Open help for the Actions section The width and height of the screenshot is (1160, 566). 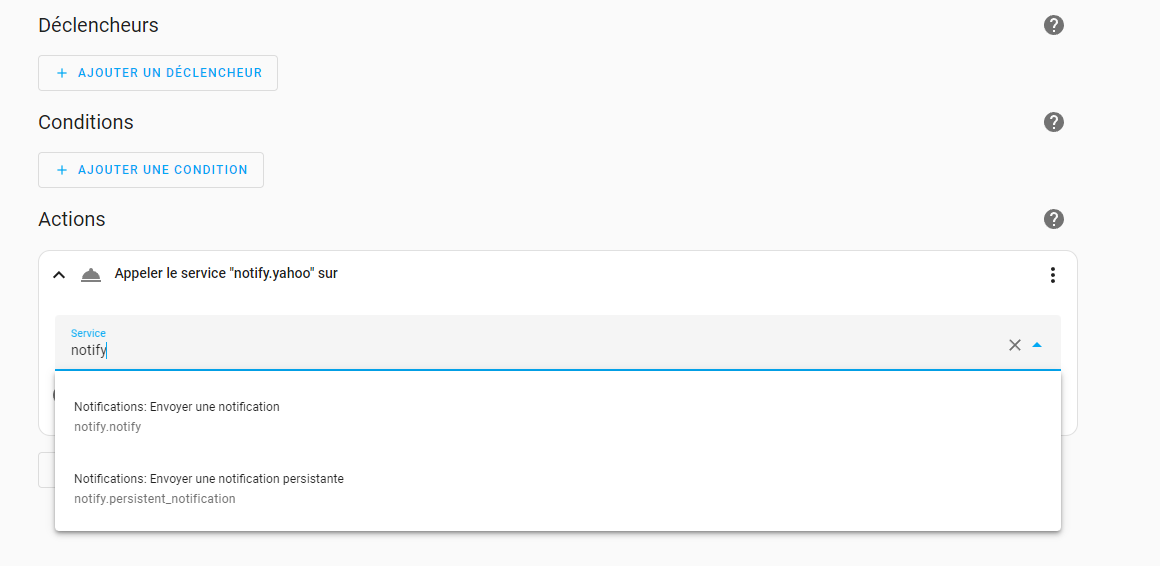1053,219
